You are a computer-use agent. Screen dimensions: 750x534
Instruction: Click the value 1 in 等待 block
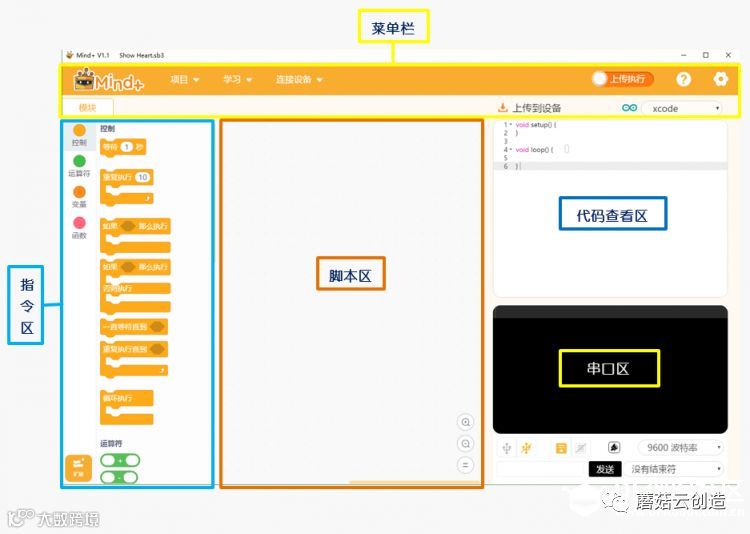(x=126, y=147)
